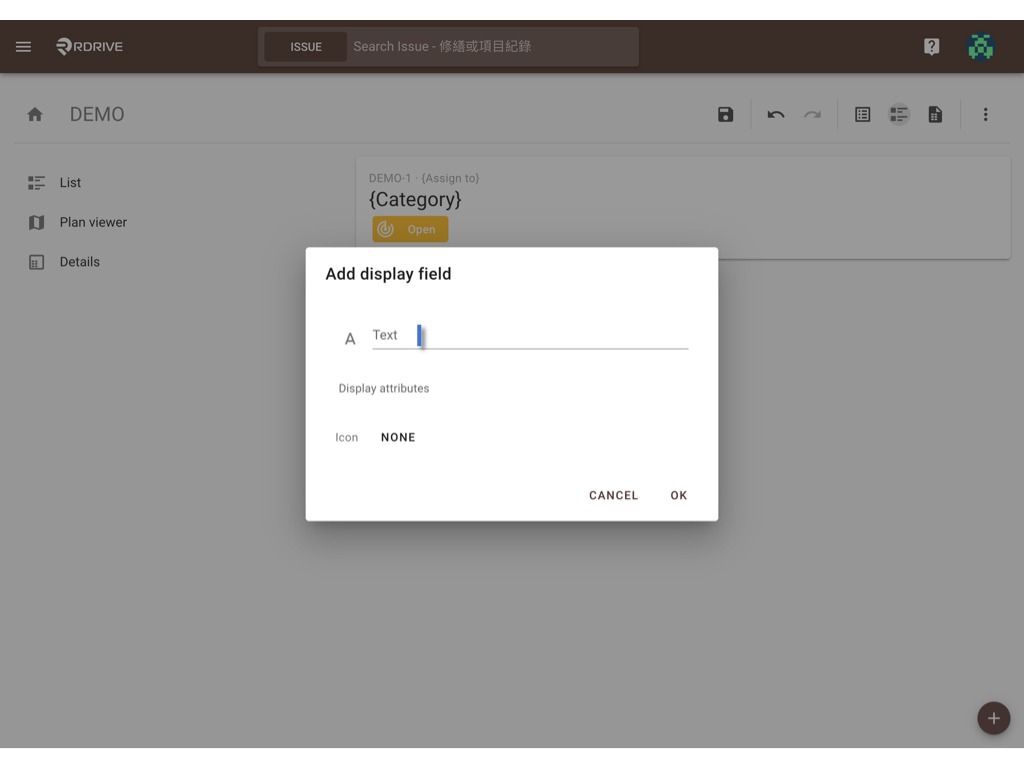Cancel the Add display field dialog
Screen dimensions: 1024x768
pos(613,496)
